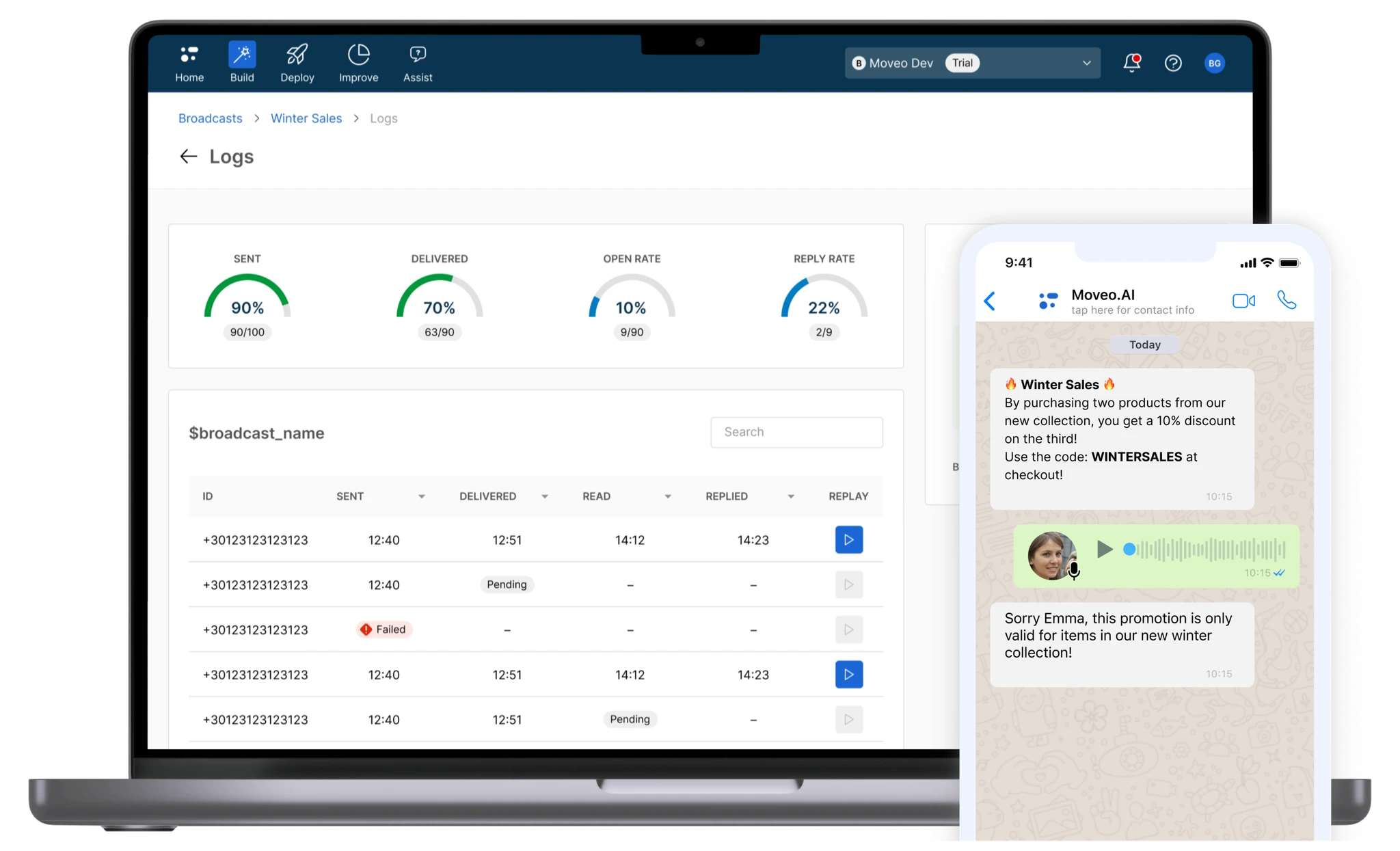Replay the first log row conversation
This screenshot has width=1400, height=851.
[848, 540]
